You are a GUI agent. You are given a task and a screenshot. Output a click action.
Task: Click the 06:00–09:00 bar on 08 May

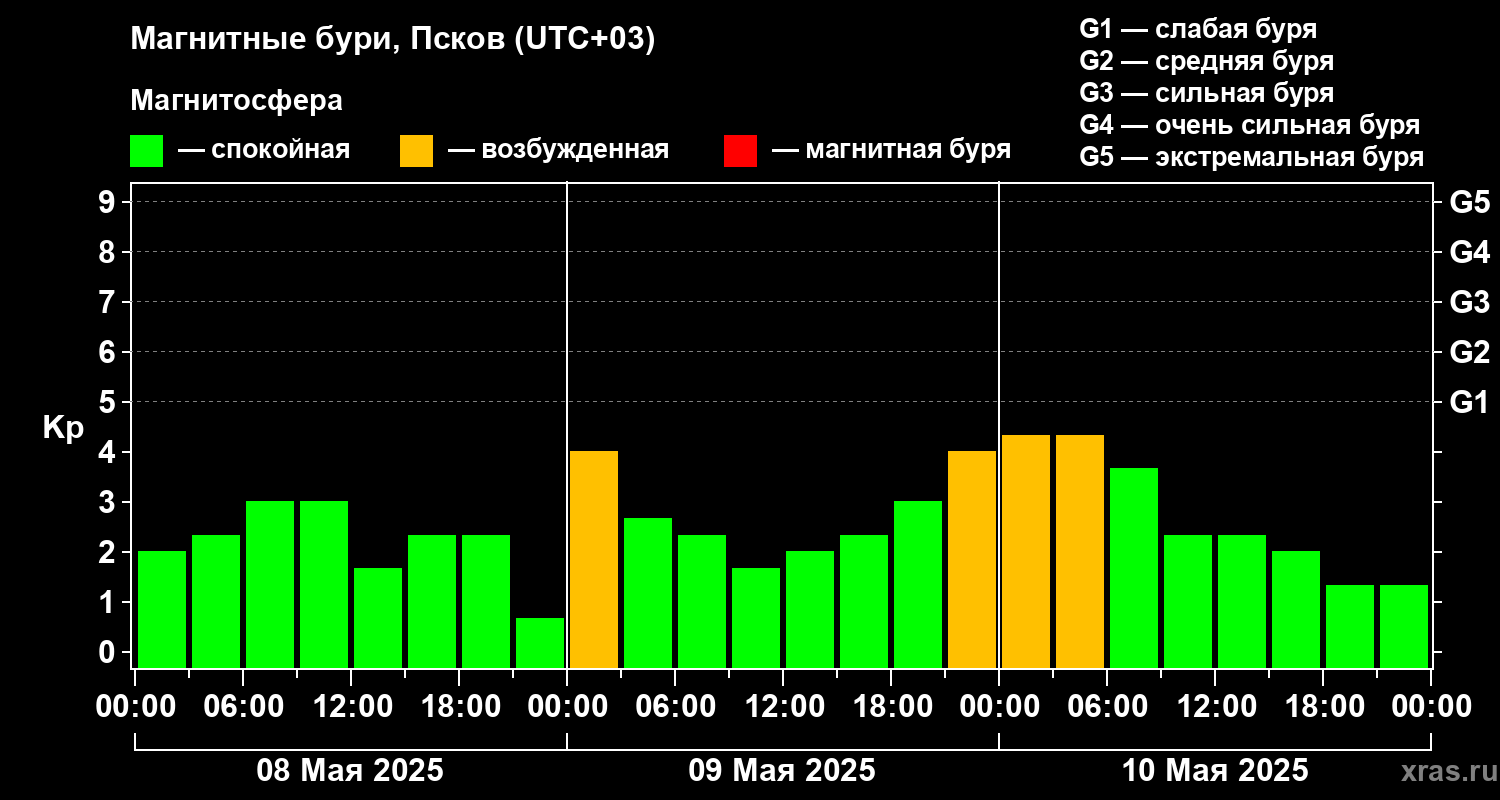(x=270, y=584)
